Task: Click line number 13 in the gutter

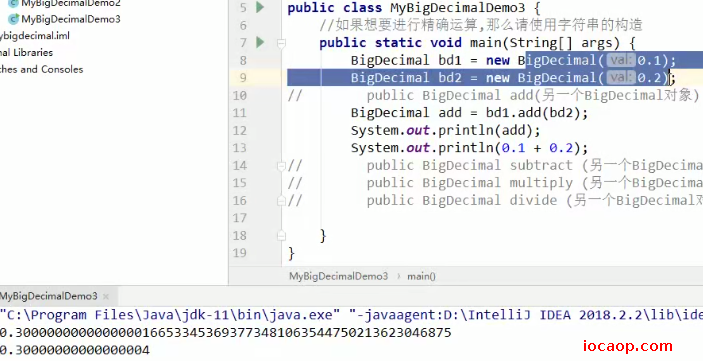Action: coord(240,148)
